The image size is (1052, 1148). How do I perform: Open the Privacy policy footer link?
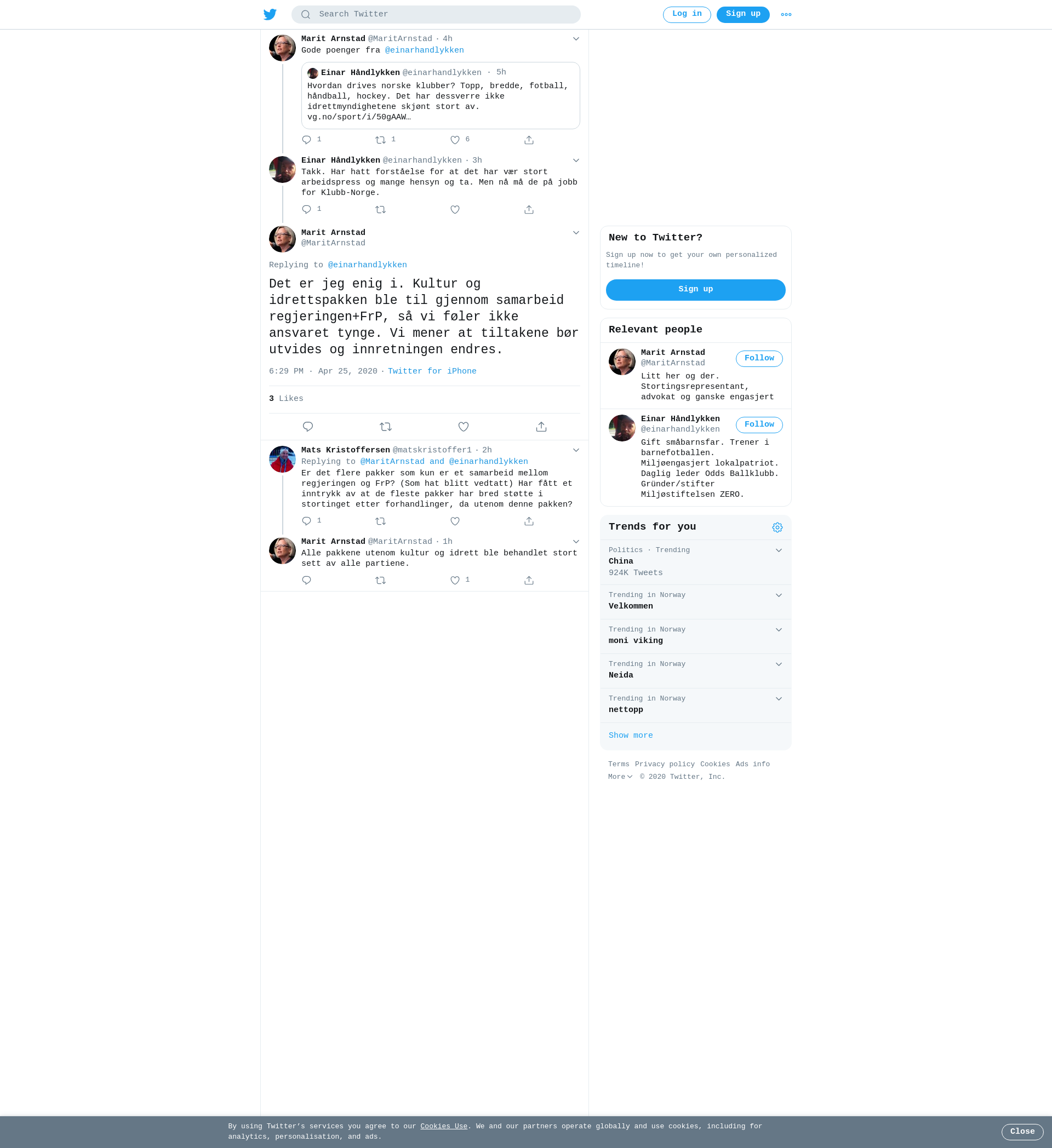click(x=665, y=764)
